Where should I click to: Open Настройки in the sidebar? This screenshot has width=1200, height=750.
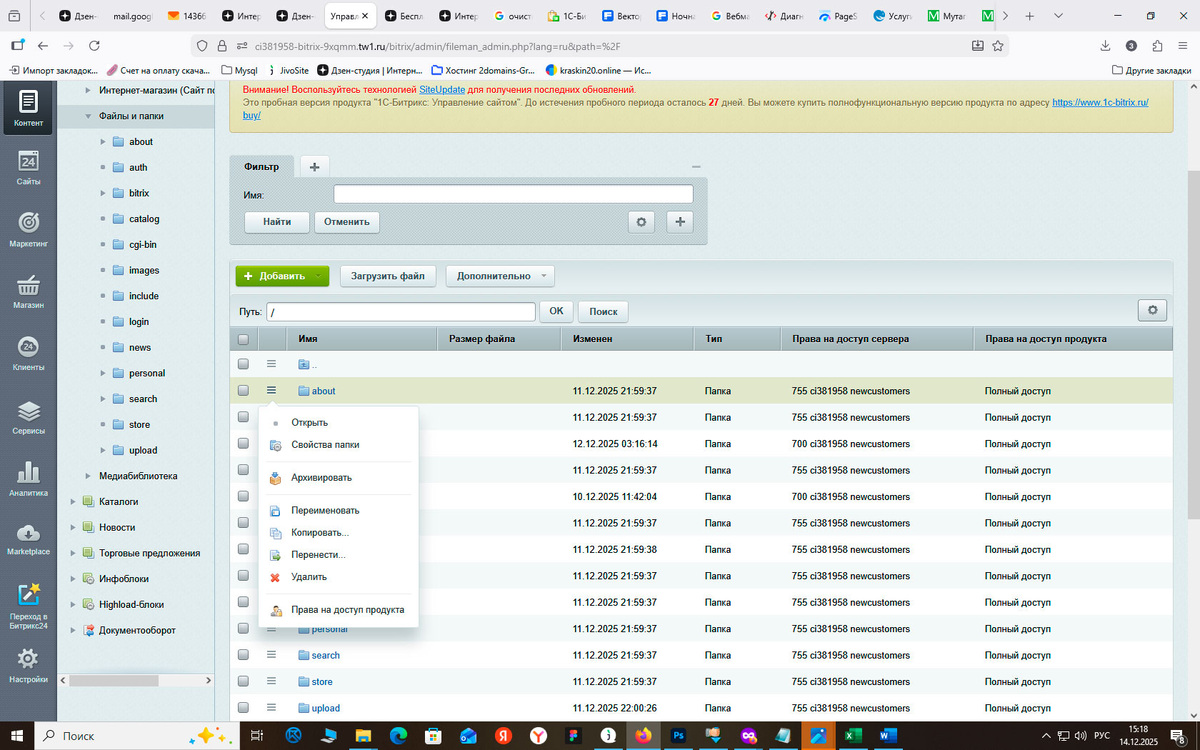[x=28, y=665]
